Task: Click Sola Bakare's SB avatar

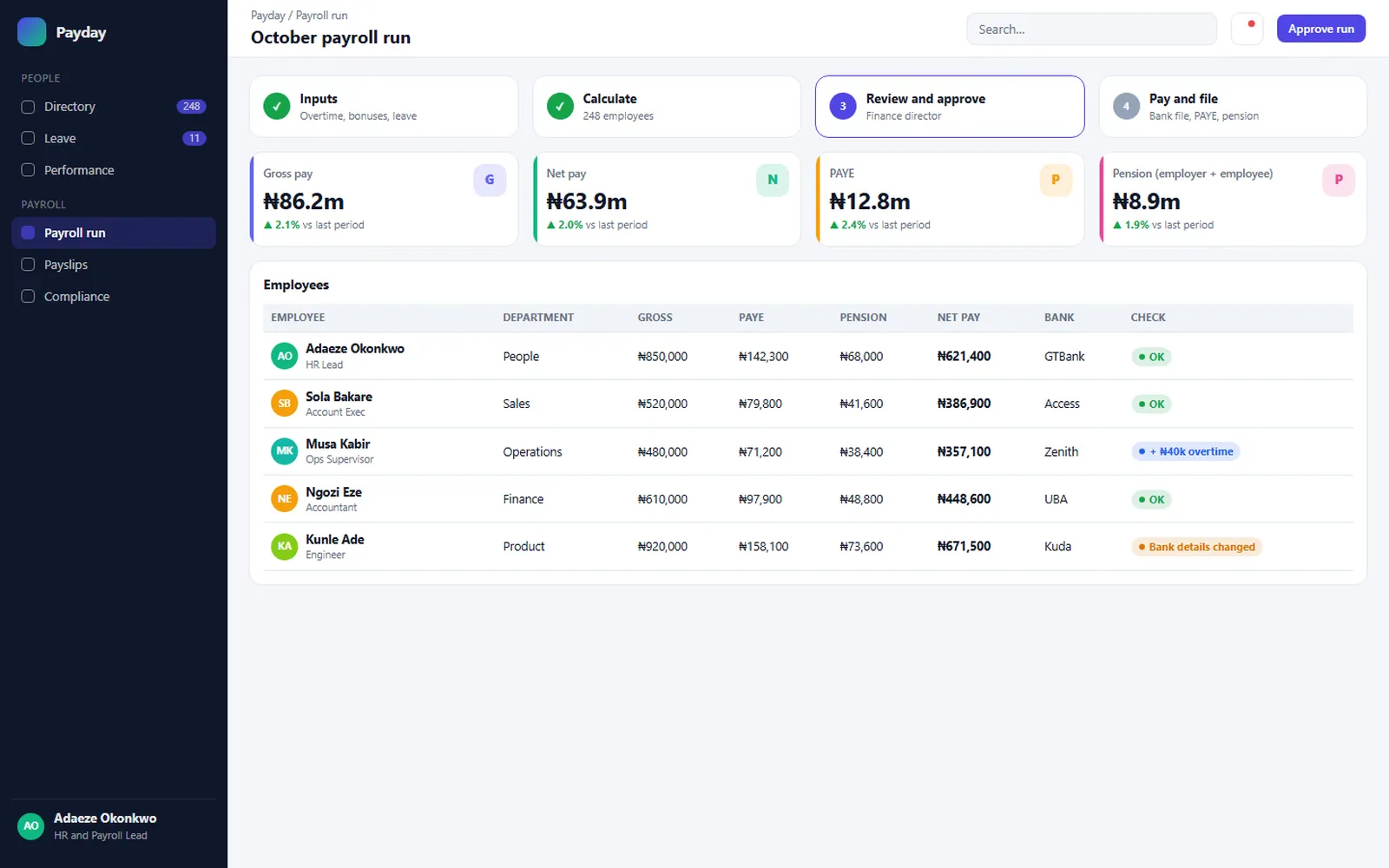Action: [x=285, y=404]
